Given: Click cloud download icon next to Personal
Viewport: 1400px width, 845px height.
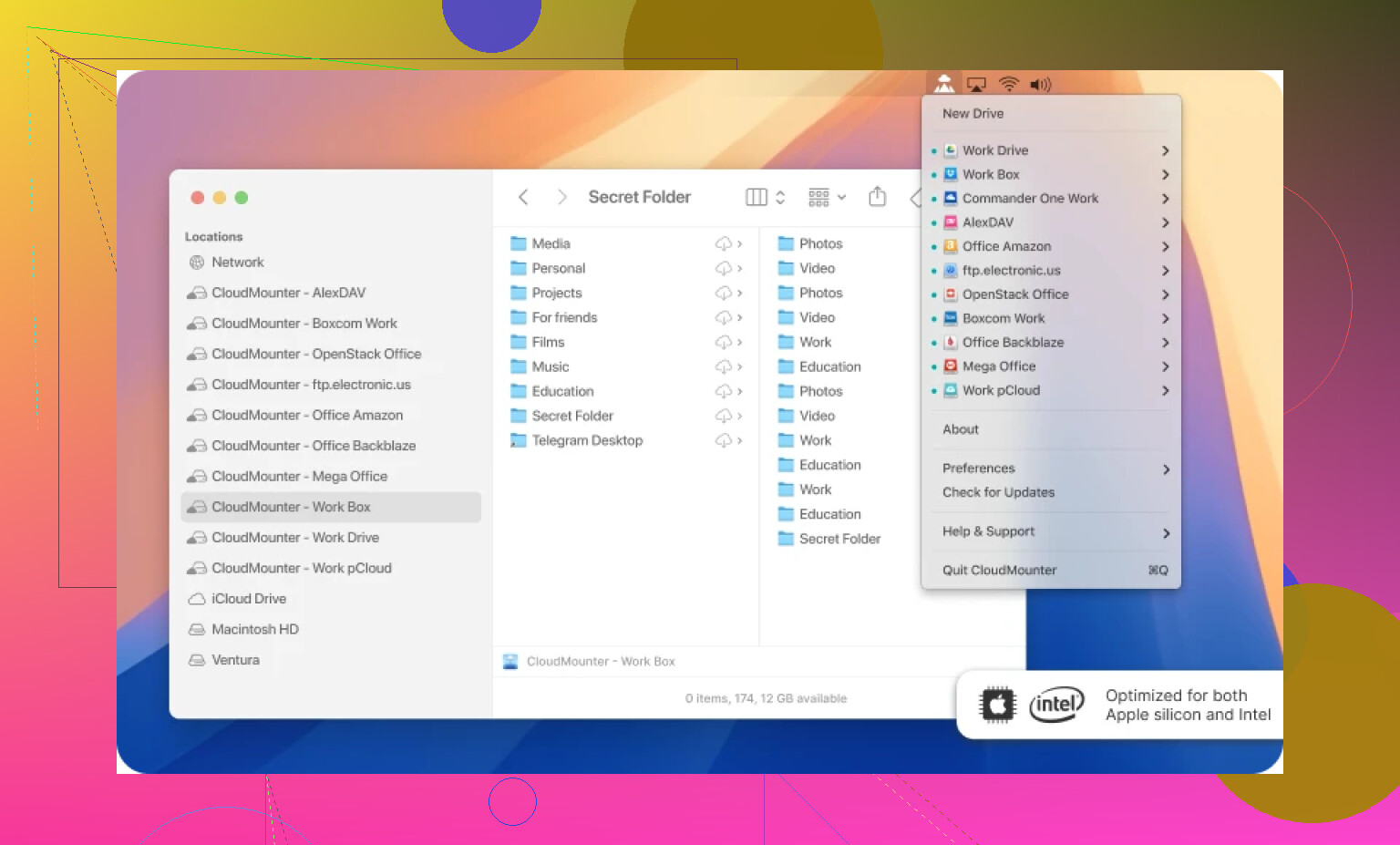Looking at the screenshot, I should [724, 268].
